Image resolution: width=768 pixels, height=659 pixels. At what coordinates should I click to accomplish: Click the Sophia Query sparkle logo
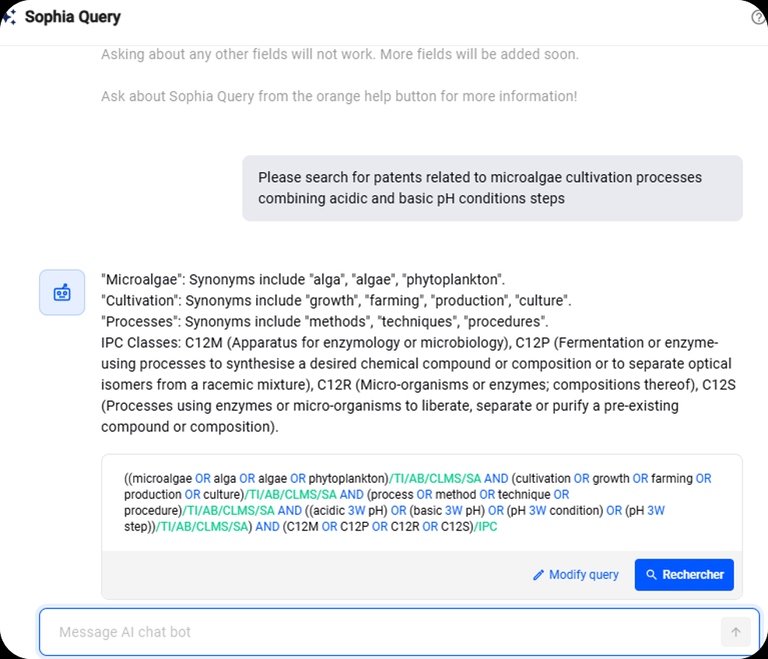tap(8, 17)
